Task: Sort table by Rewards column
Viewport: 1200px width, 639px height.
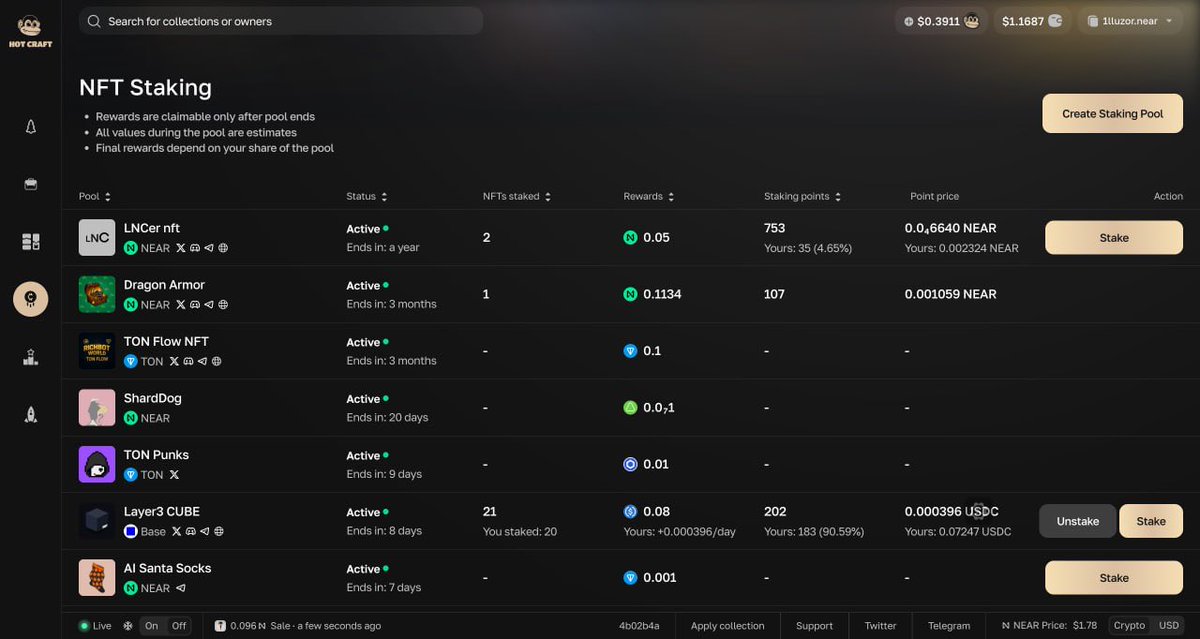Action: click(x=649, y=197)
